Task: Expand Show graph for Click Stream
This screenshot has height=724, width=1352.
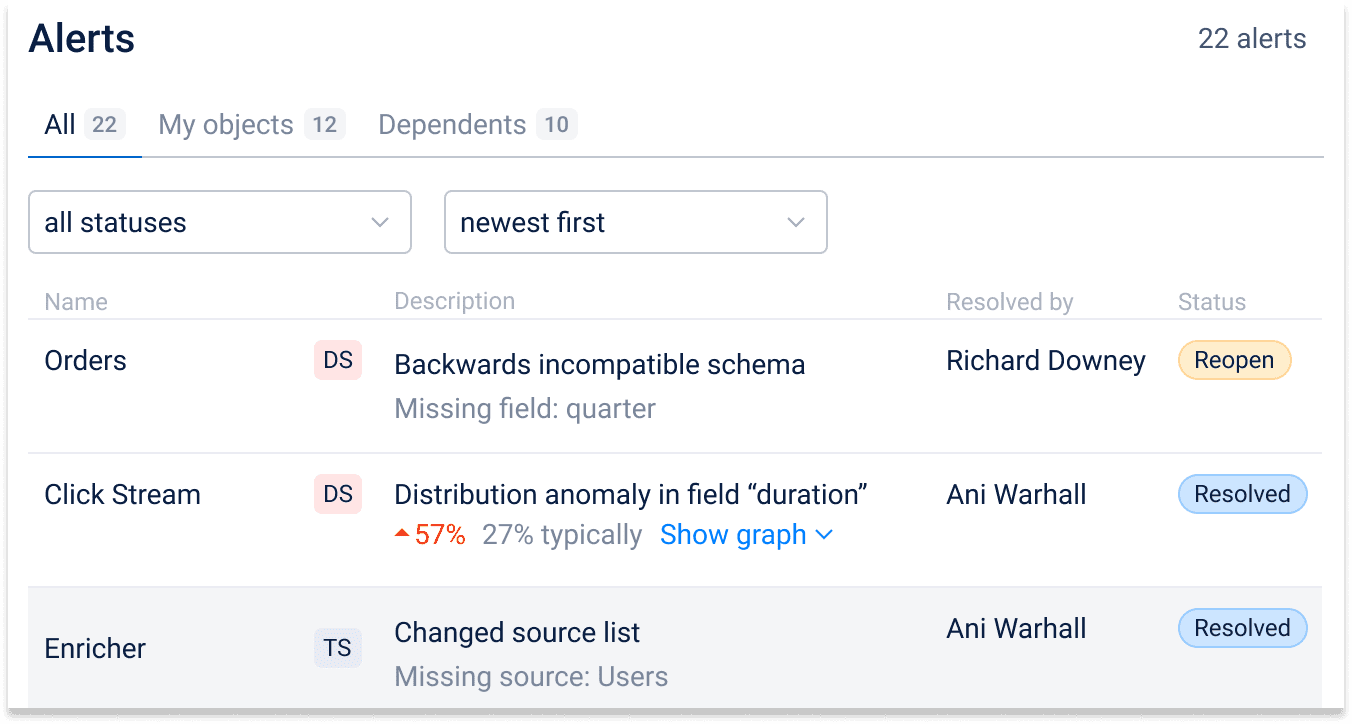Action: click(746, 535)
